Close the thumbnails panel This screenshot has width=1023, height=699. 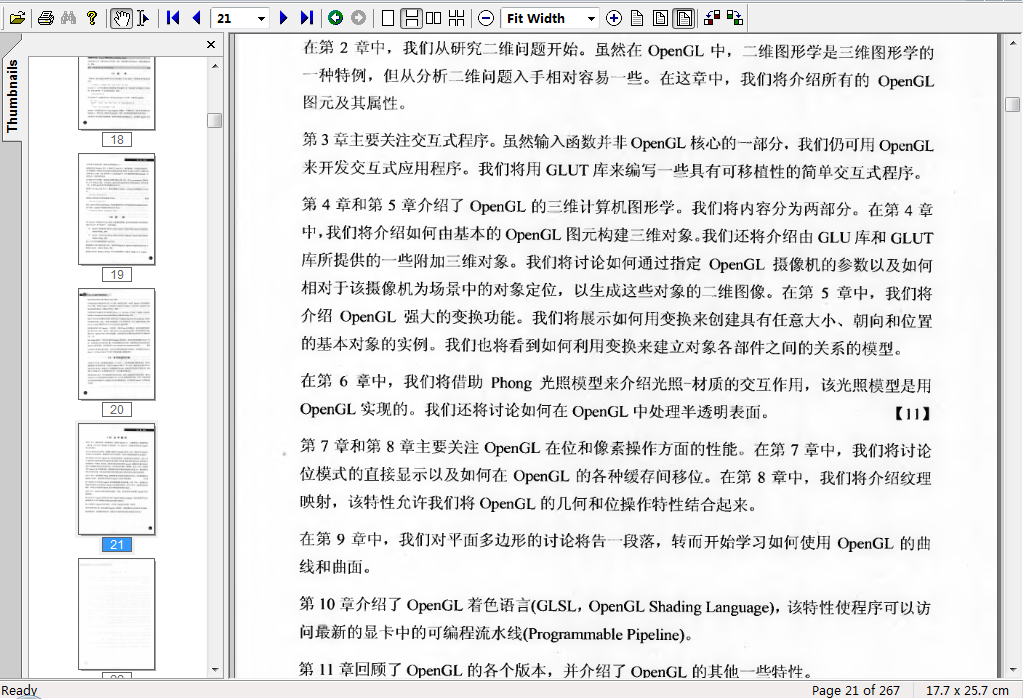pos(211,44)
